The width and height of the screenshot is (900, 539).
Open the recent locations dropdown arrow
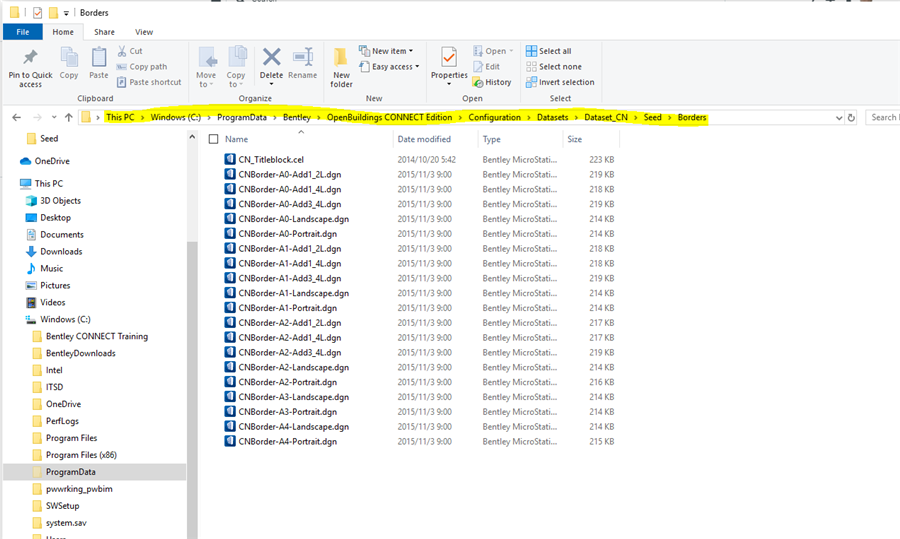coord(54,117)
